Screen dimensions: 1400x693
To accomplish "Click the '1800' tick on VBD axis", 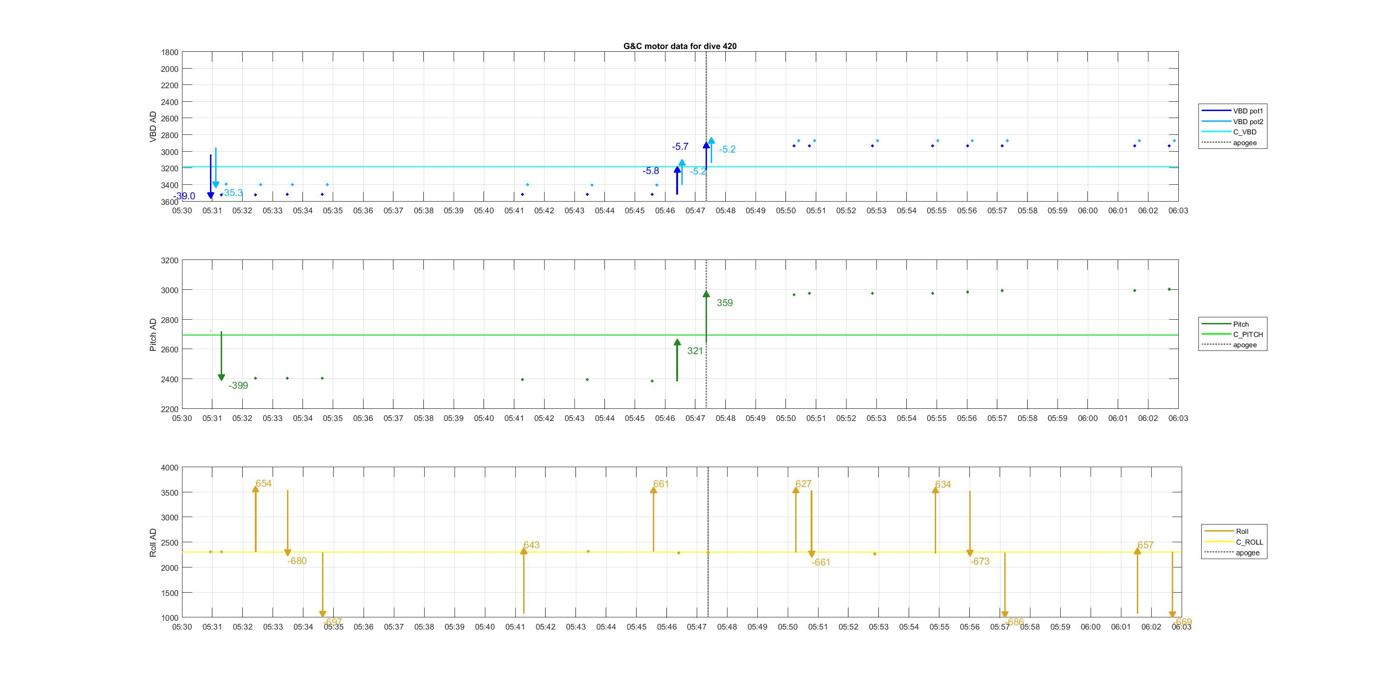I will click(x=169, y=52).
